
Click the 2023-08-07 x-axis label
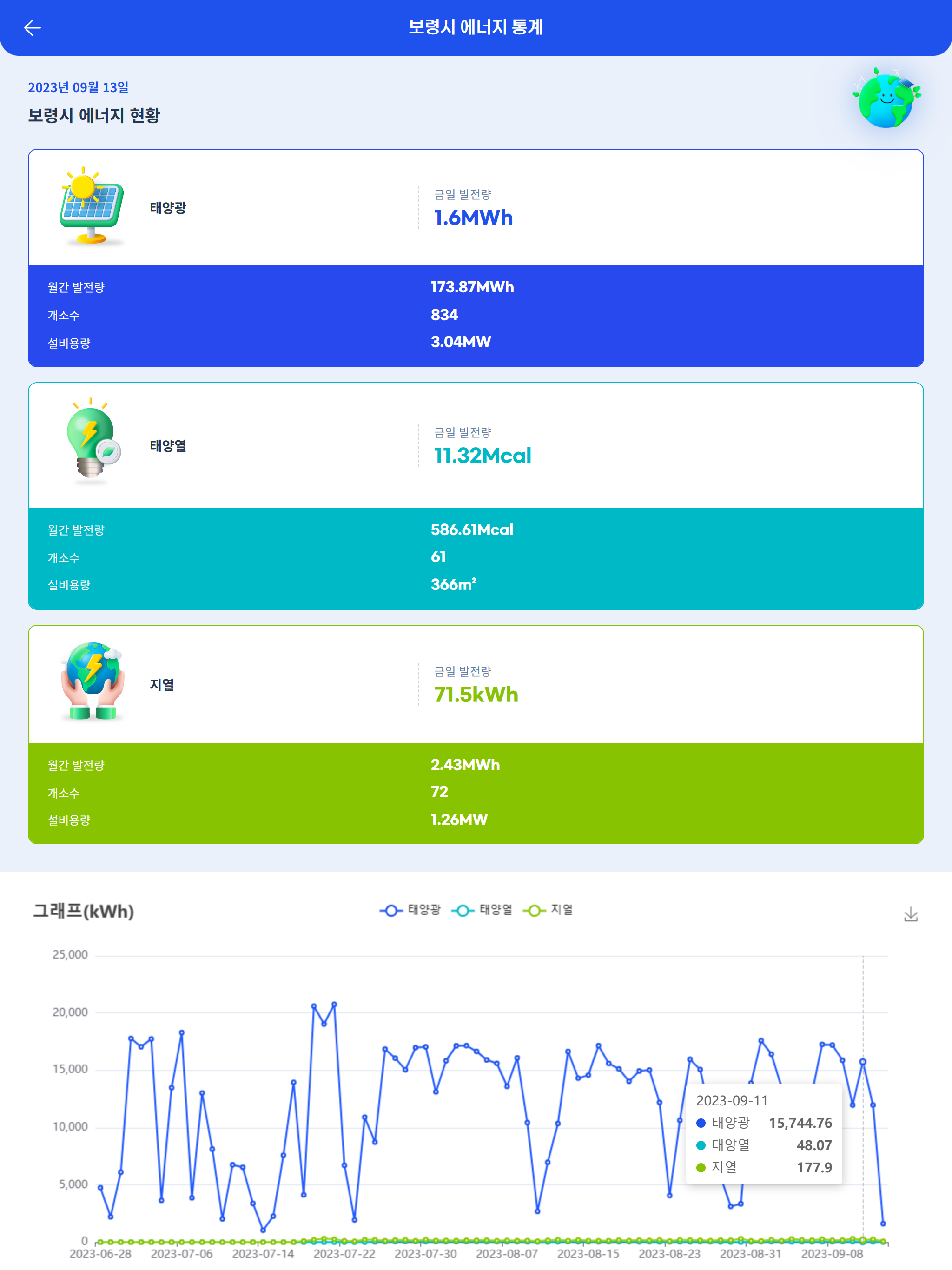point(507,1254)
